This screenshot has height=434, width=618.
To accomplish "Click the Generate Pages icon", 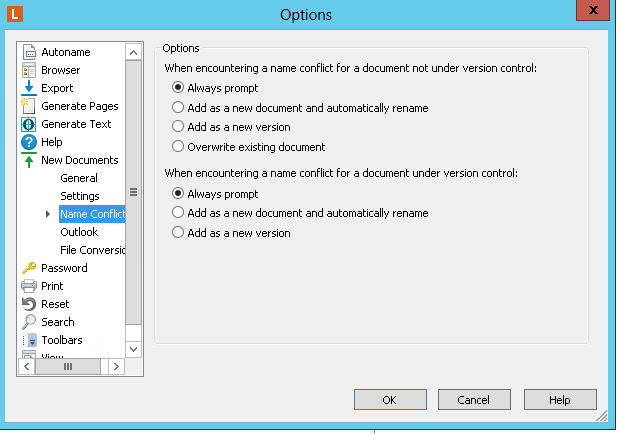I will pyautogui.click(x=29, y=106).
